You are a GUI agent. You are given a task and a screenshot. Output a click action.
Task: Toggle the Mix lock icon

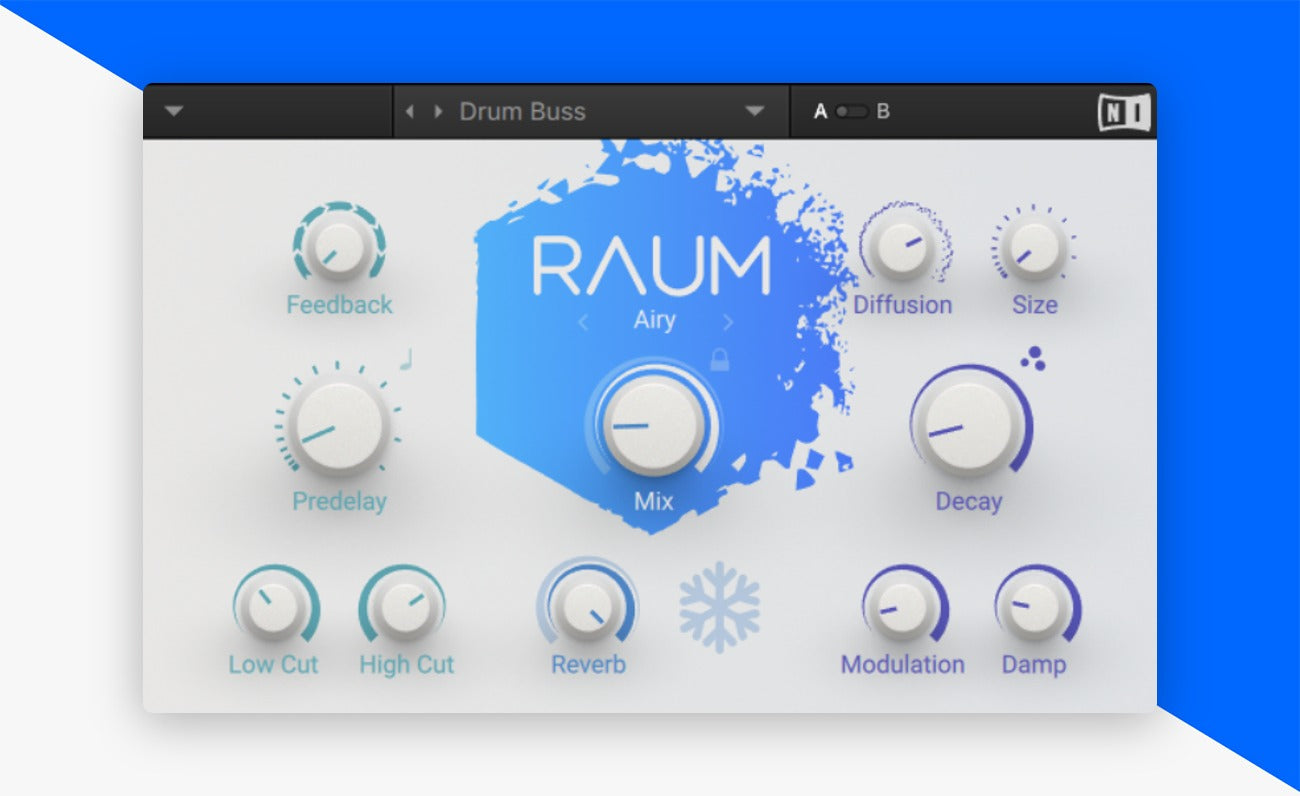[719, 359]
